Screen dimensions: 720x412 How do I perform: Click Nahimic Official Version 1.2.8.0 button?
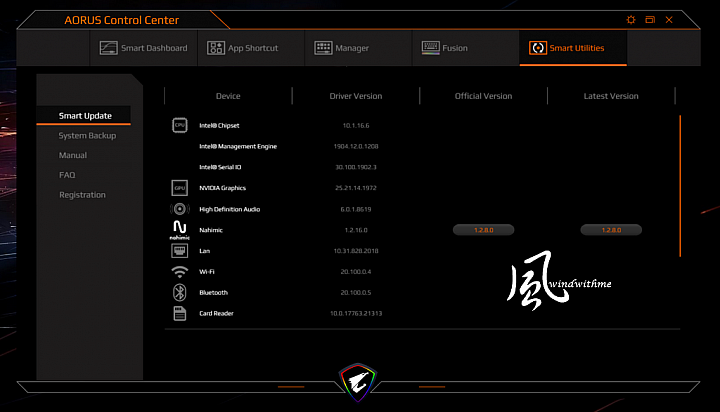(484, 230)
